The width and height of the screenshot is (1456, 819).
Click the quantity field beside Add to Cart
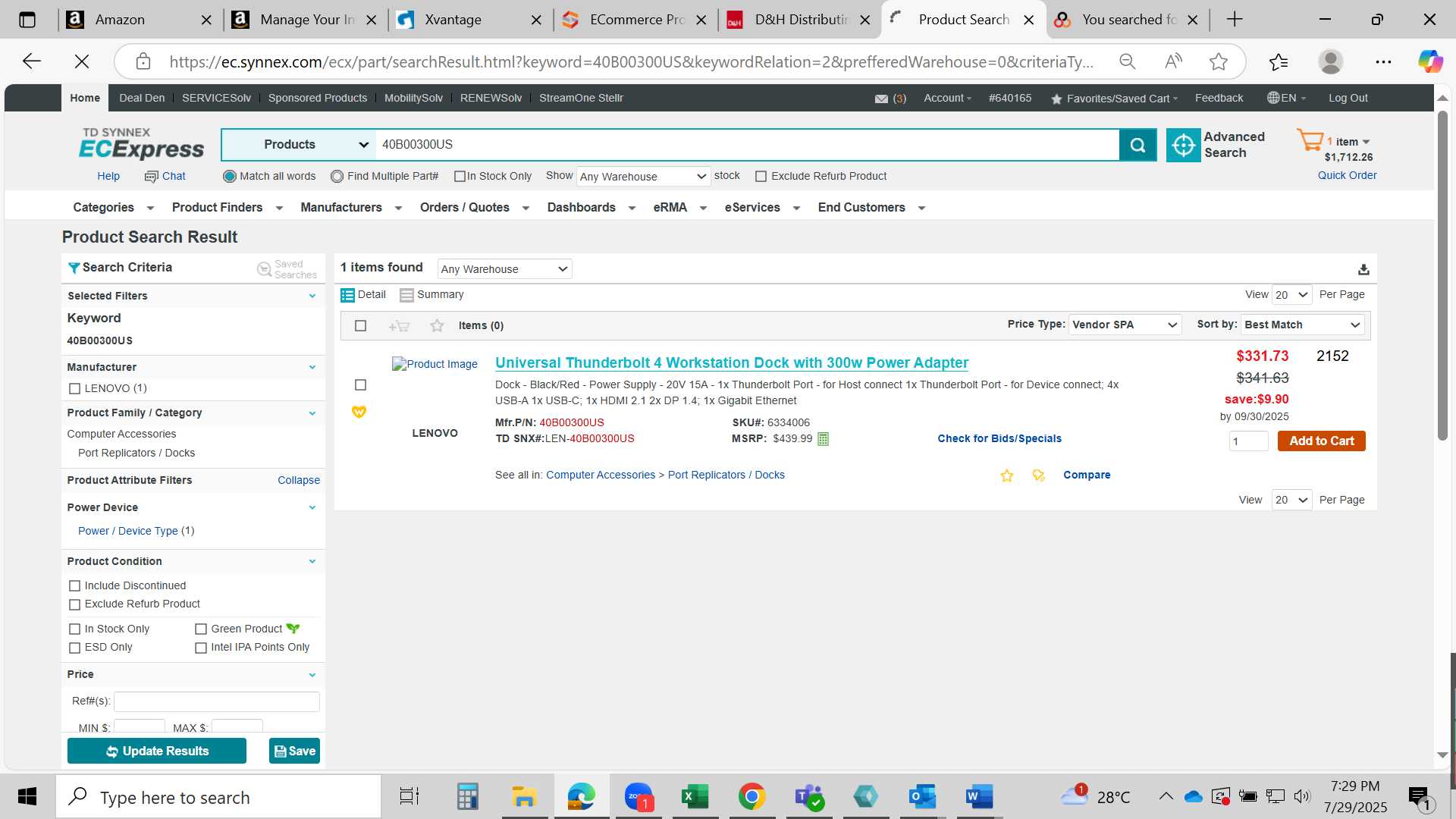point(1247,441)
